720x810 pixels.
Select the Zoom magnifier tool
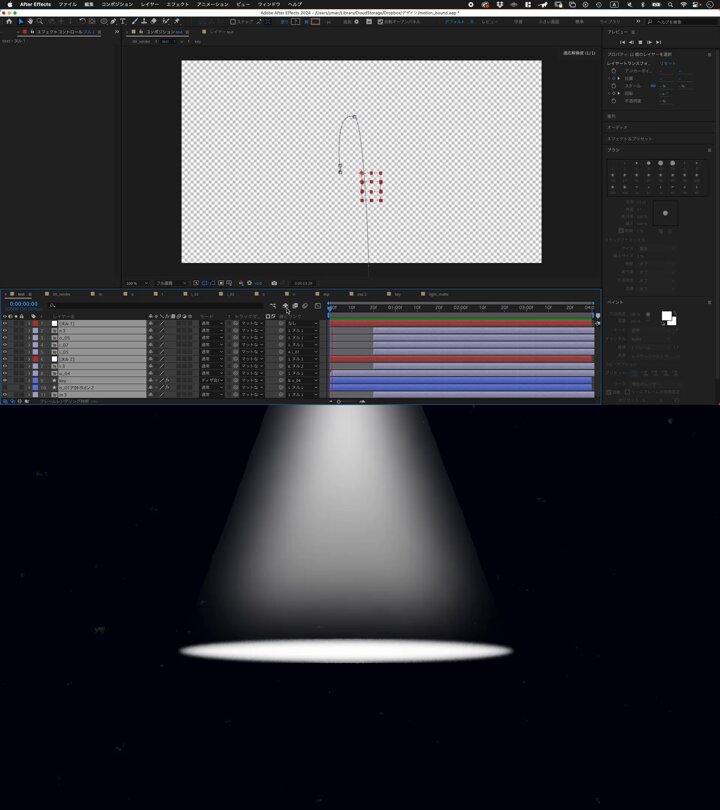pos(40,21)
